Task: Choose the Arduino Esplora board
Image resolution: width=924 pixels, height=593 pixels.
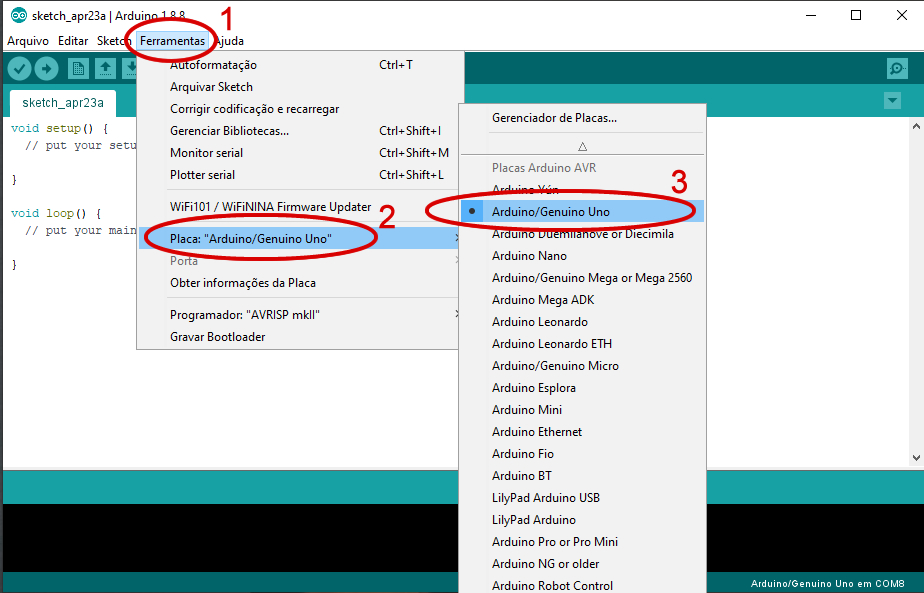Action: point(582,388)
